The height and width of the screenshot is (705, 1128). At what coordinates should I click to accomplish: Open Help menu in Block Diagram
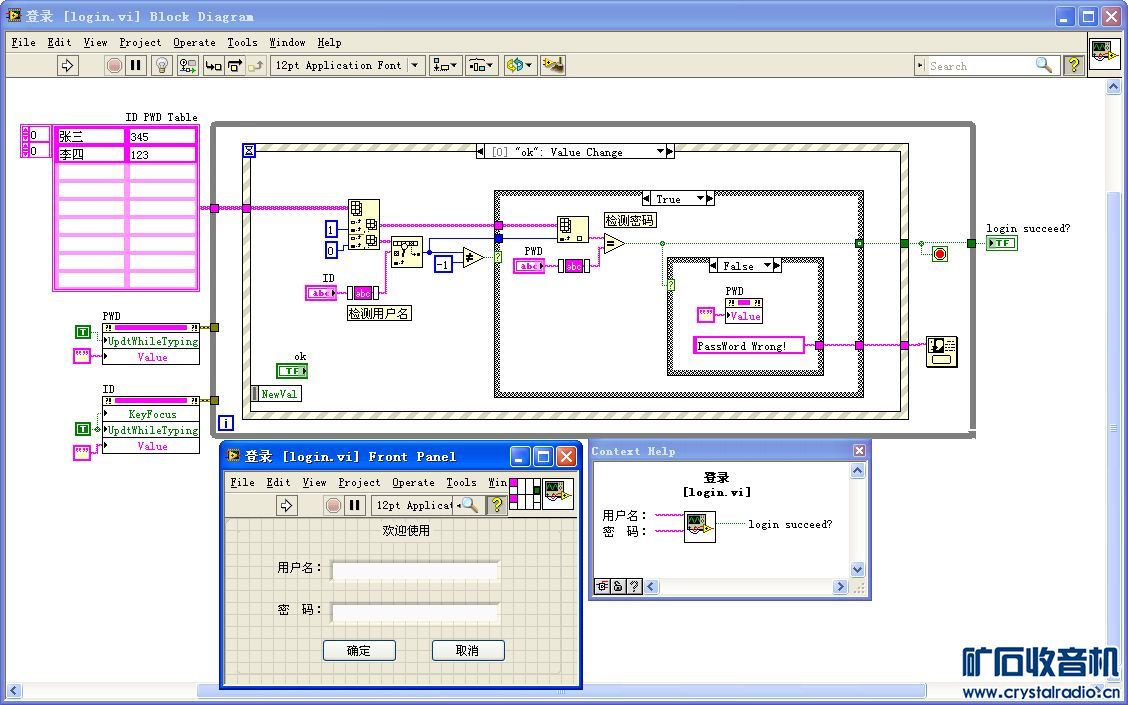coord(329,42)
